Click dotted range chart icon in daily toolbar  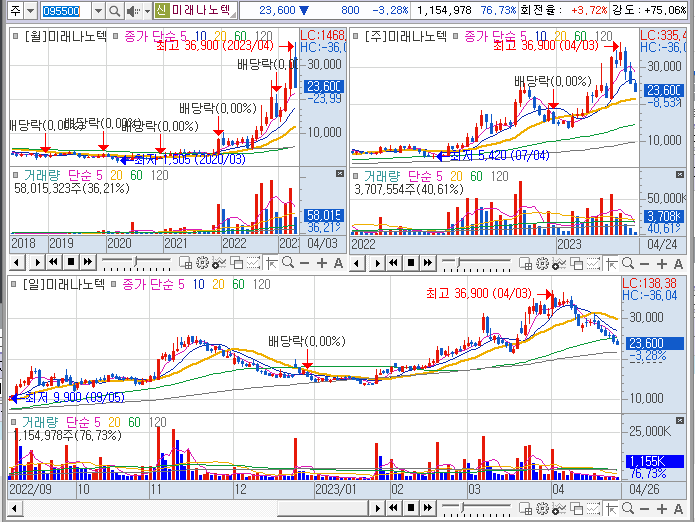pyautogui.click(x=593, y=509)
